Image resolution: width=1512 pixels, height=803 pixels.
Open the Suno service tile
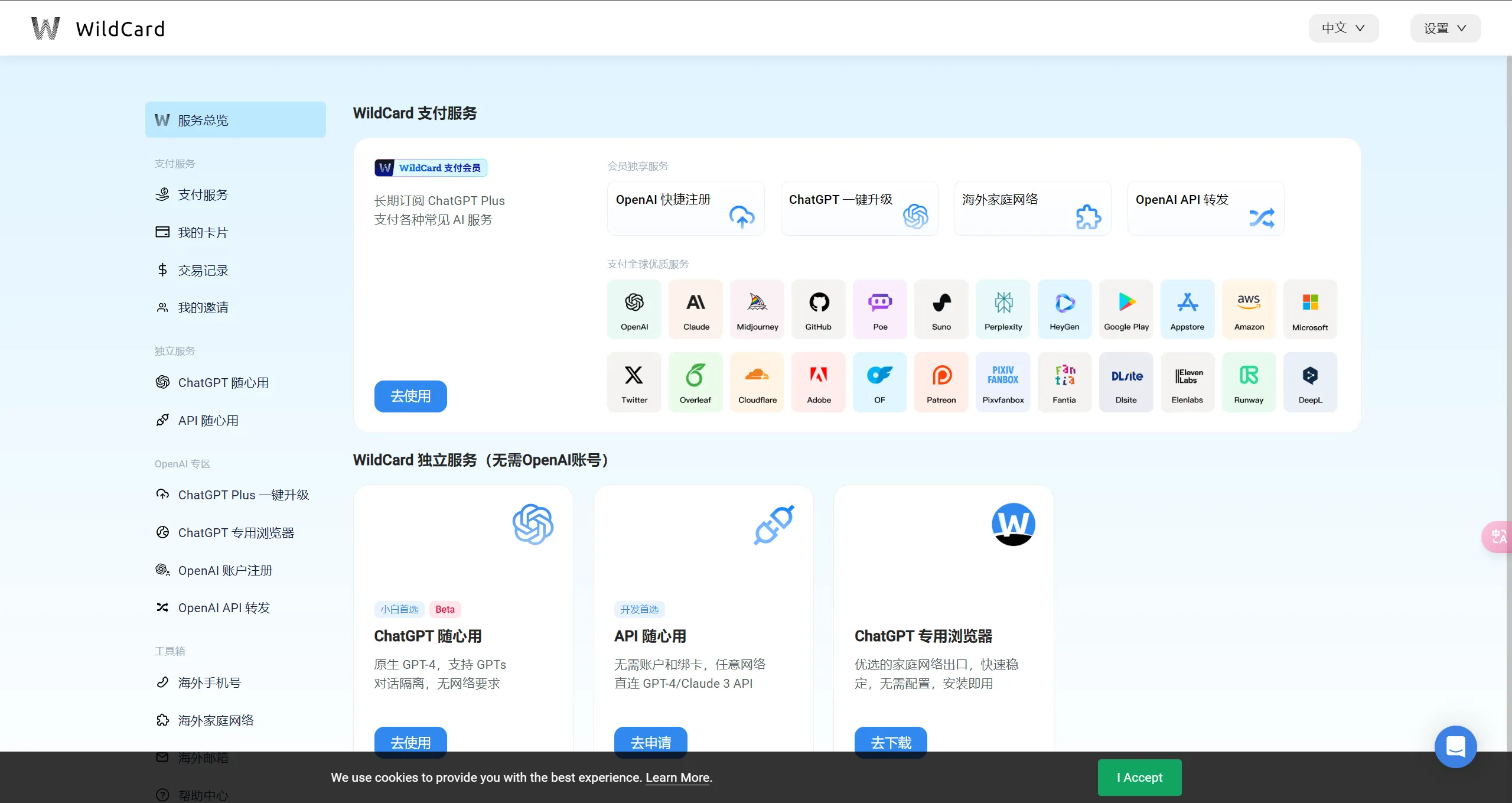click(x=941, y=309)
